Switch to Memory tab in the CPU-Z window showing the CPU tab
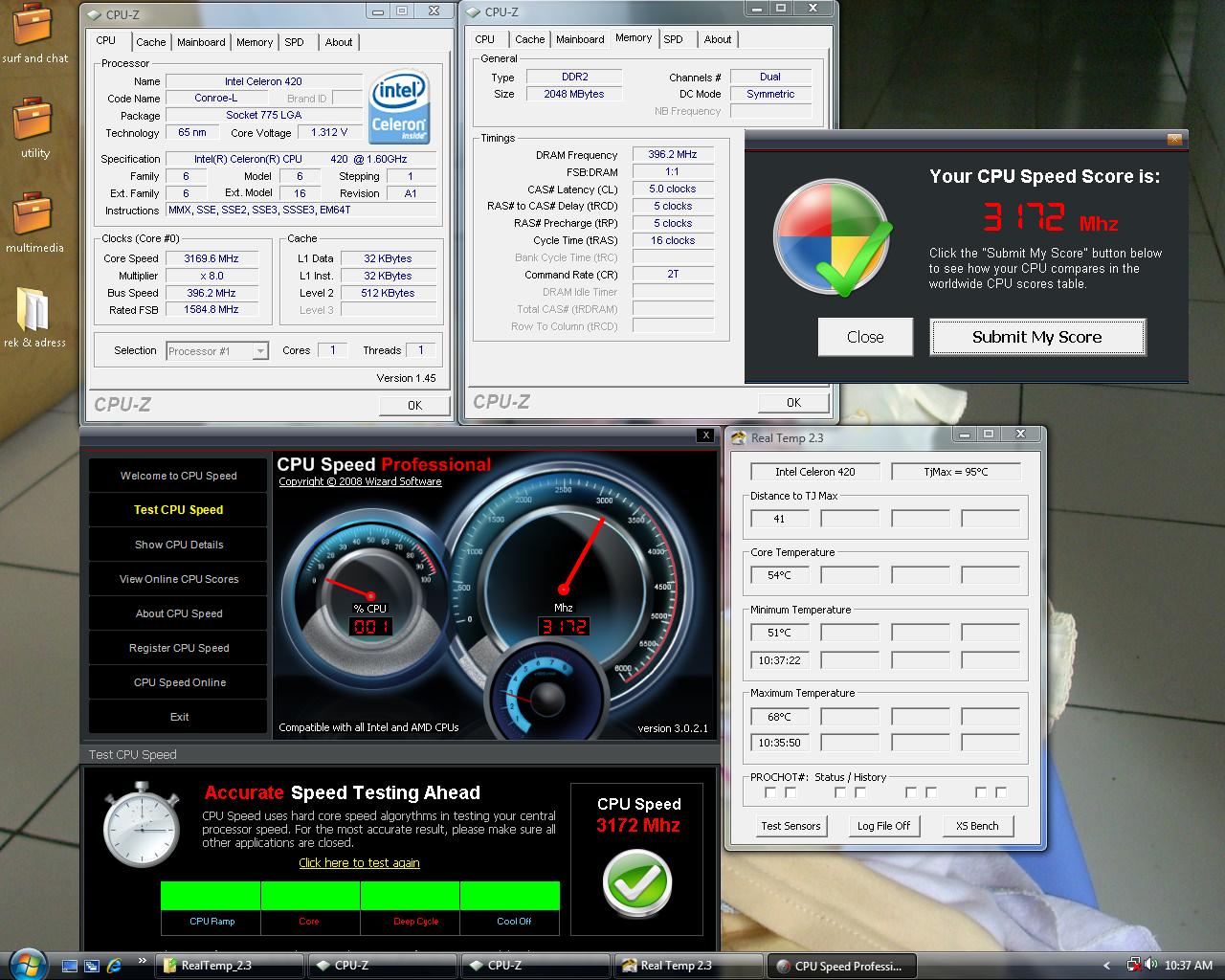 pos(255,42)
